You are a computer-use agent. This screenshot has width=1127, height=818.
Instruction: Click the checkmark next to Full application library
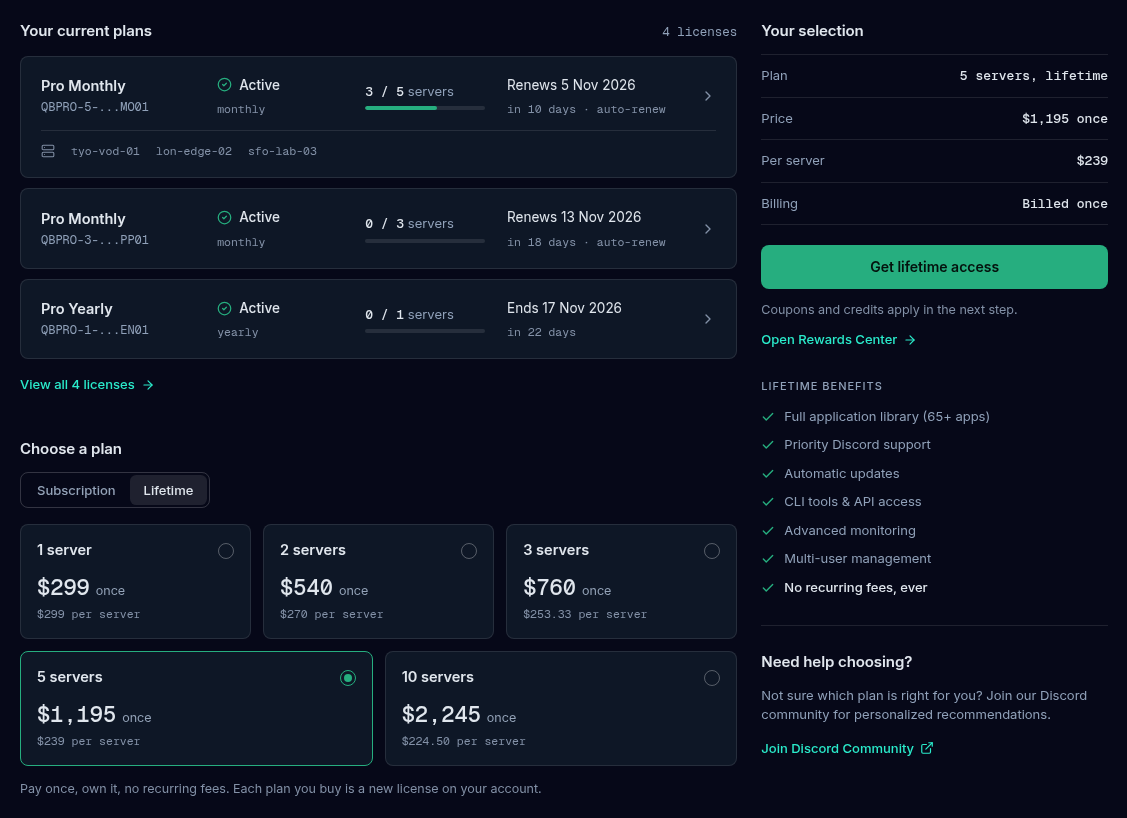coord(768,417)
